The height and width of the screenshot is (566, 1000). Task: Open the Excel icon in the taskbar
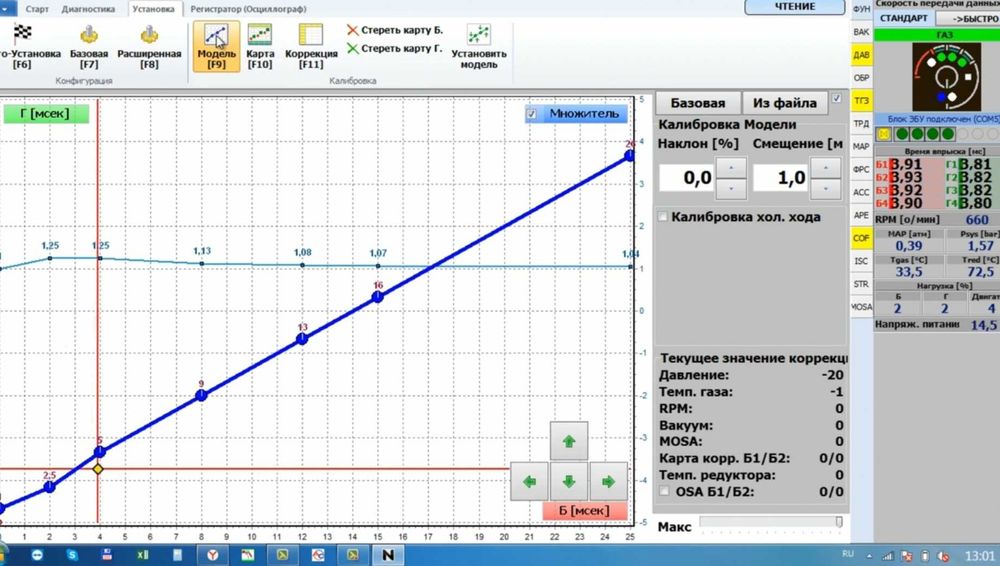coord(142,555)
